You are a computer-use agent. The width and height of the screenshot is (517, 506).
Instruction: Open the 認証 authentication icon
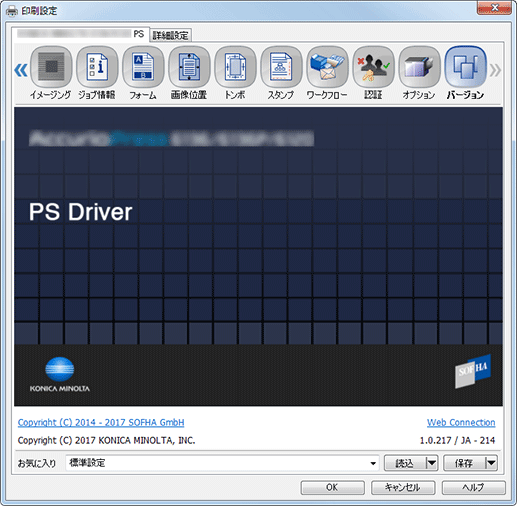point(373,67)
